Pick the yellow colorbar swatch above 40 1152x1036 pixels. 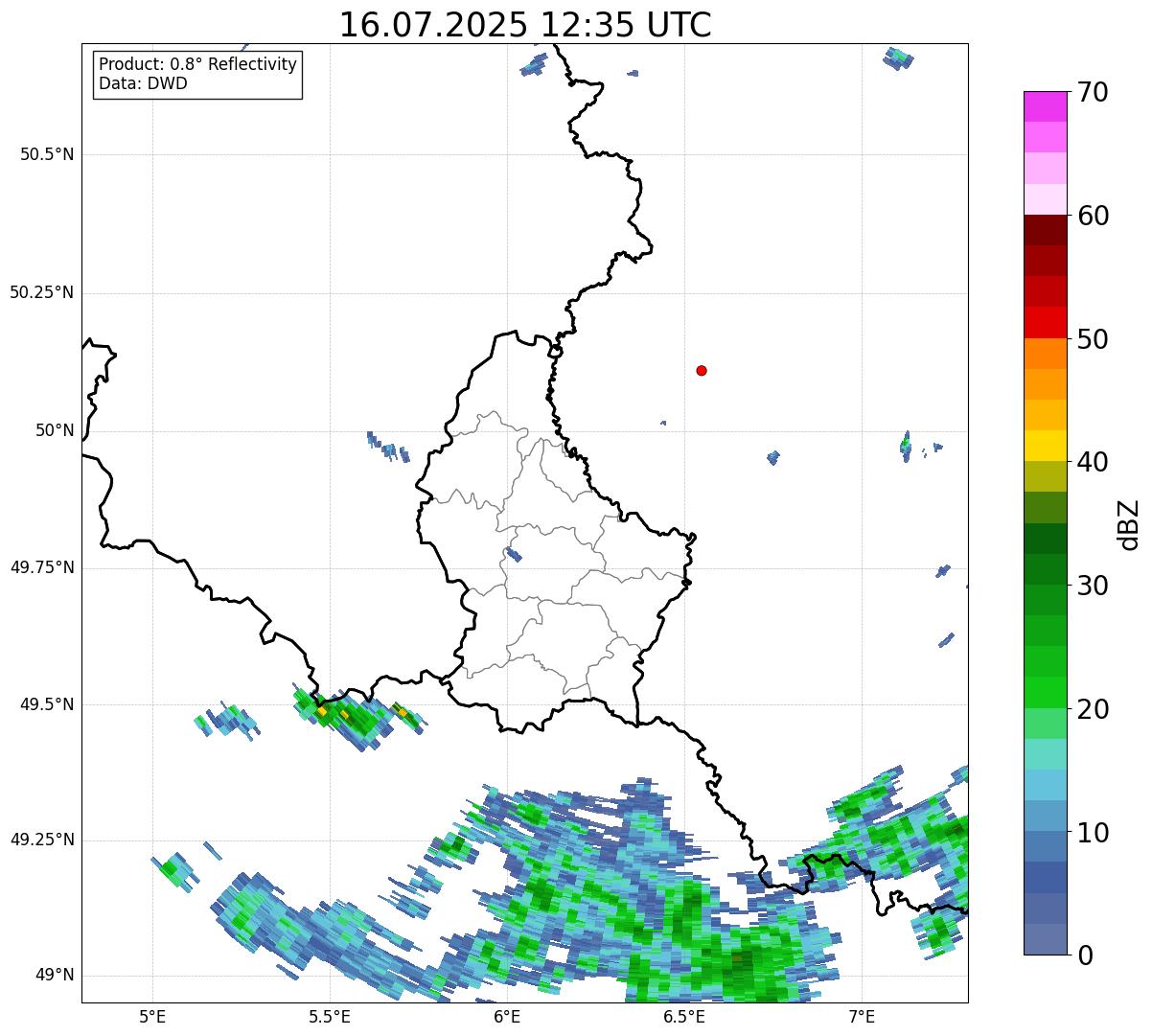coord(1045,446)
